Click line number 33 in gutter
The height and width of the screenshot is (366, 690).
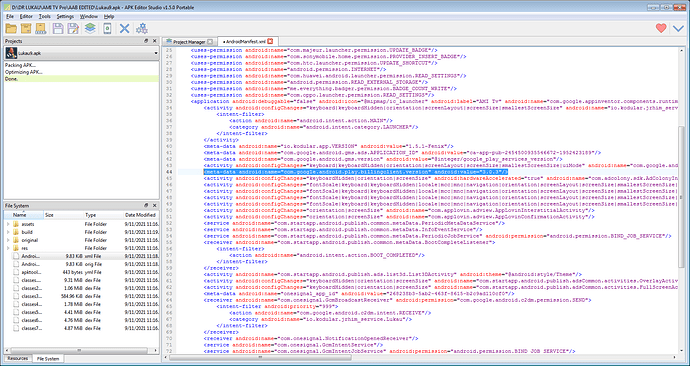169,101
